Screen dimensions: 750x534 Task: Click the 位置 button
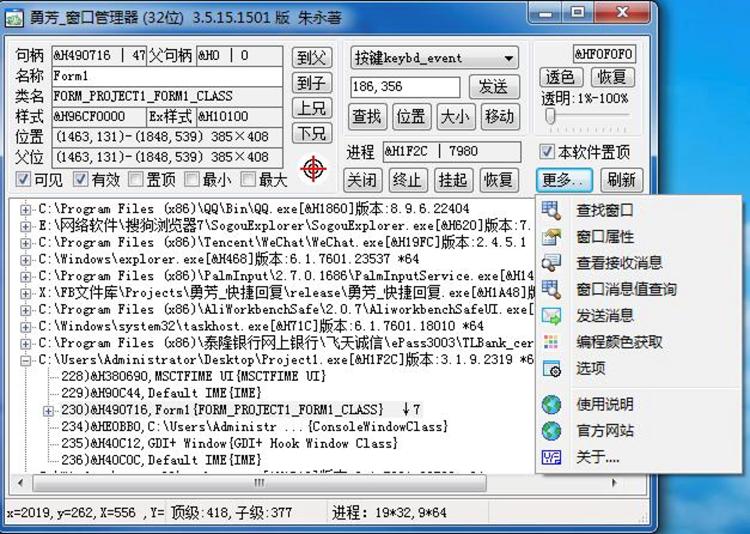(411, 116)
